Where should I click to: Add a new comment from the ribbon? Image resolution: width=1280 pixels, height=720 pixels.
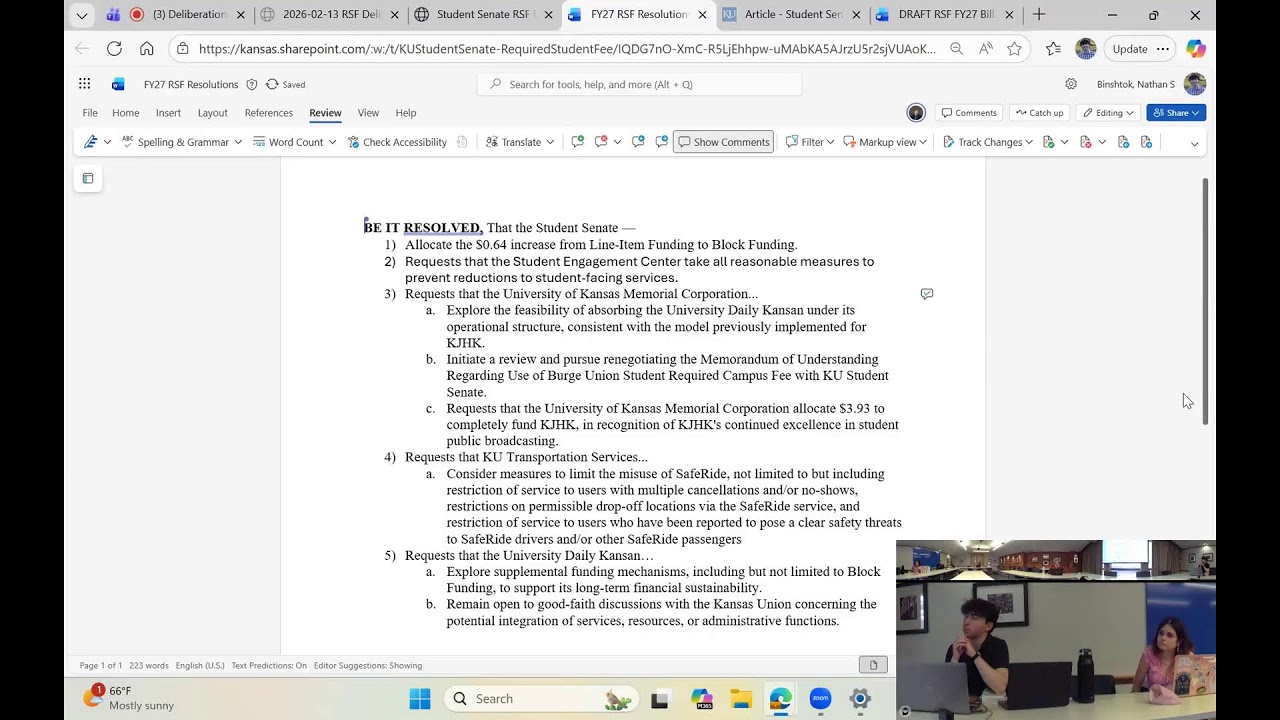578,142
